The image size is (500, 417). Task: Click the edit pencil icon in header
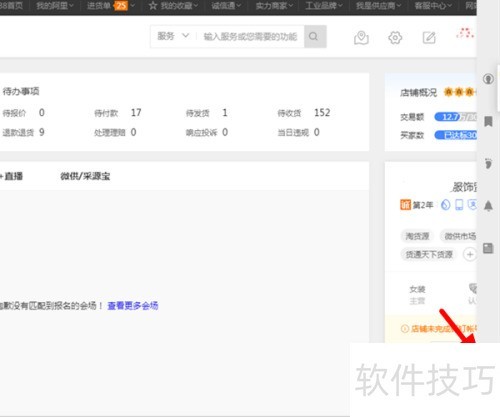429,37
